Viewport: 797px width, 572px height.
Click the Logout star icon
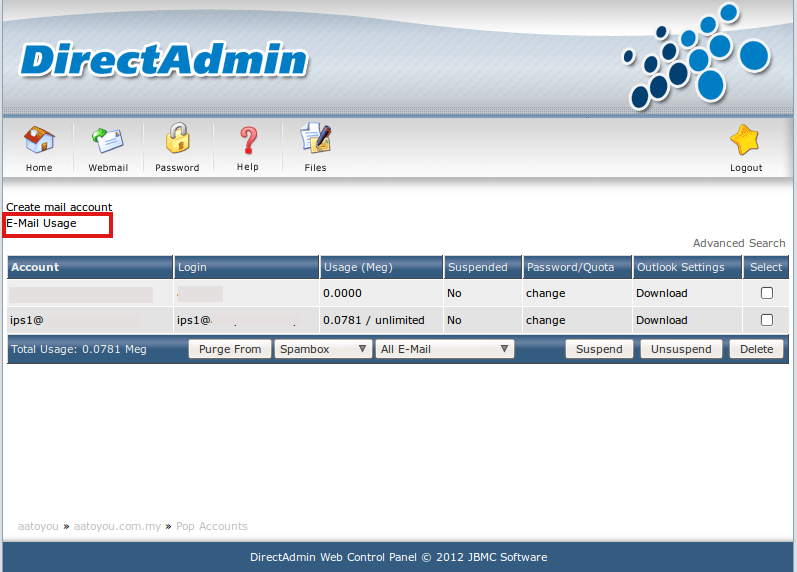[745, 141]
